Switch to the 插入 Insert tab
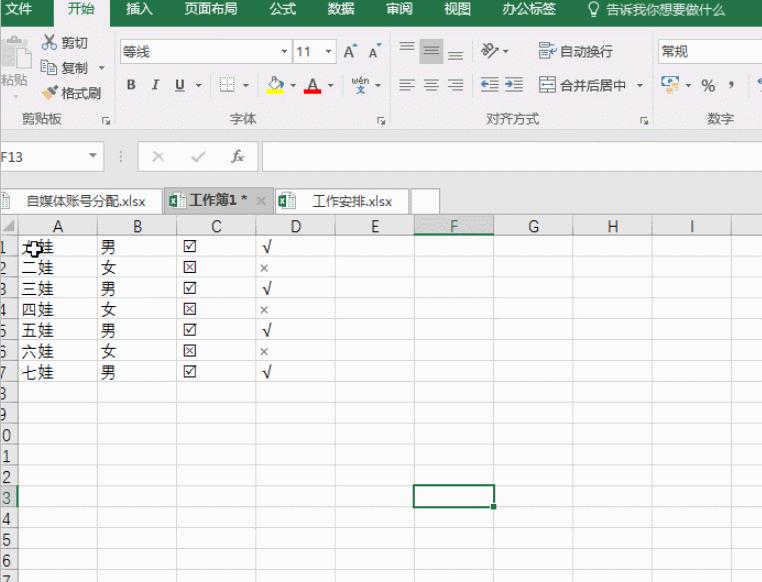The height and width of the screenshot is (582, 762). (x=139, y=9)
